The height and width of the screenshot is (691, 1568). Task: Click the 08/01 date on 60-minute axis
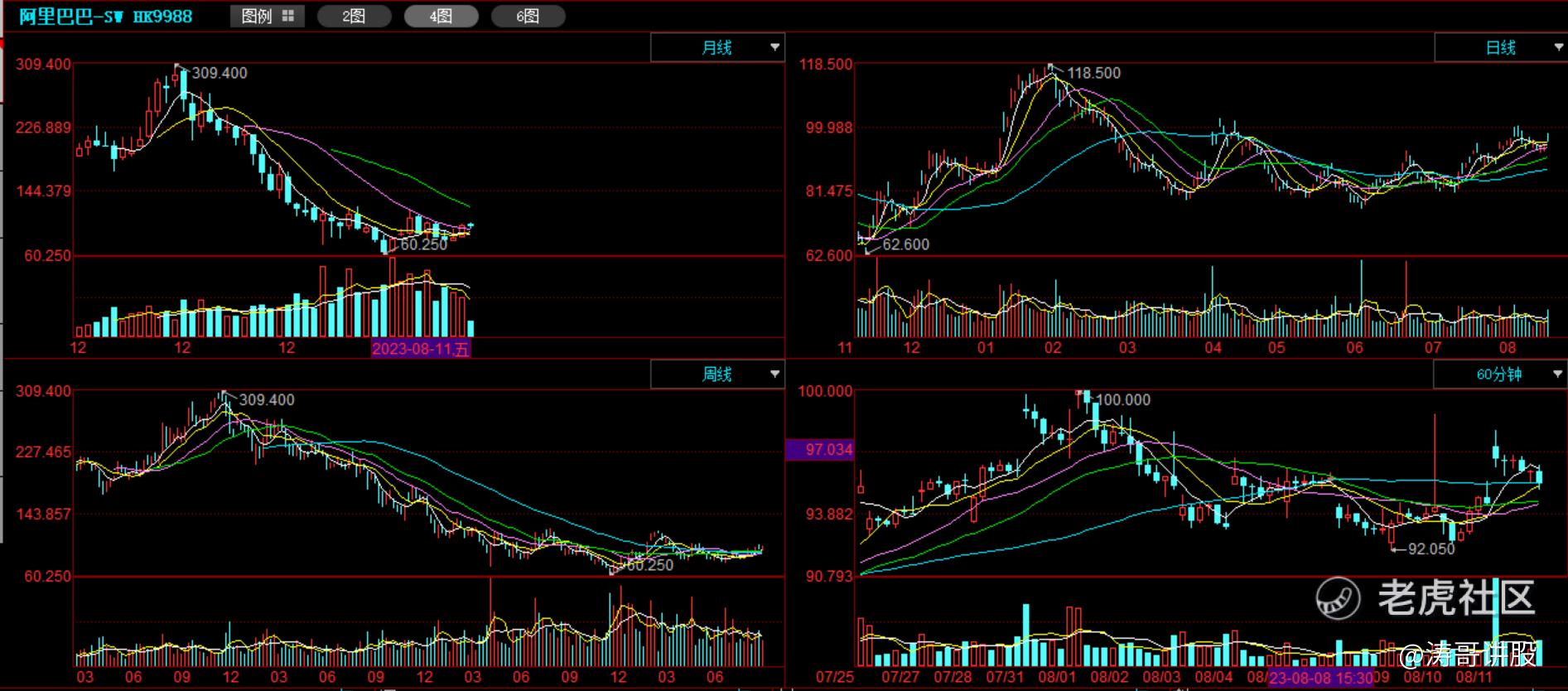point(1057,677)
